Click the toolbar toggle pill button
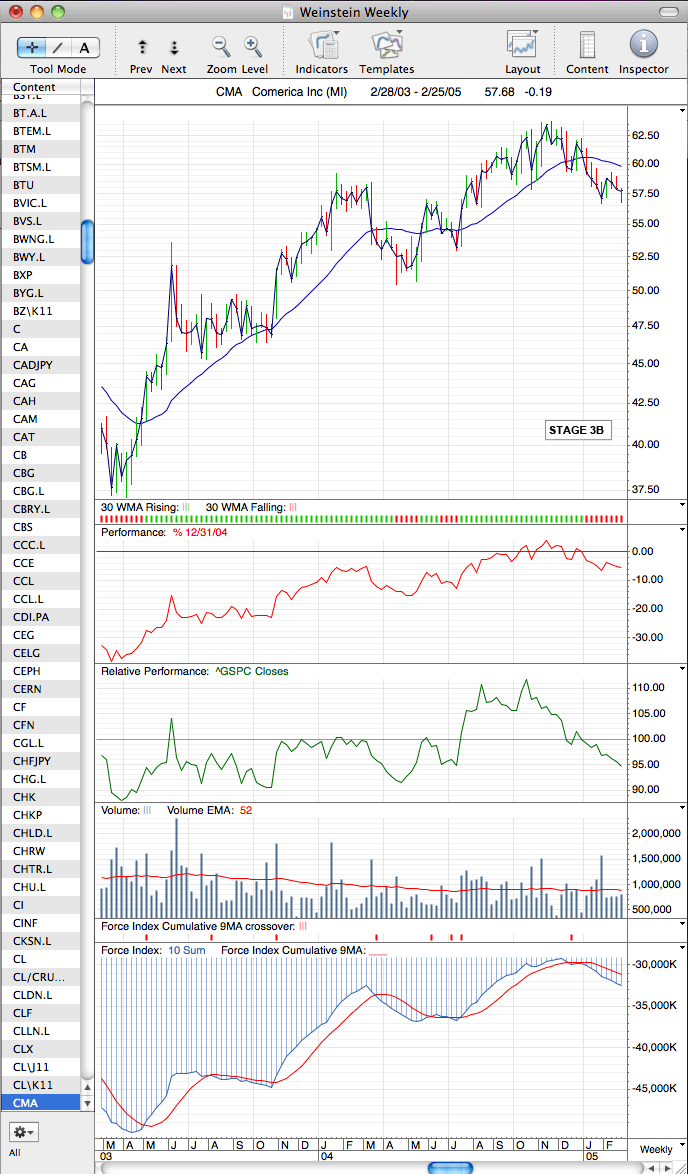This screenshot has width=688, height=1174. click(x=669, y=12)
